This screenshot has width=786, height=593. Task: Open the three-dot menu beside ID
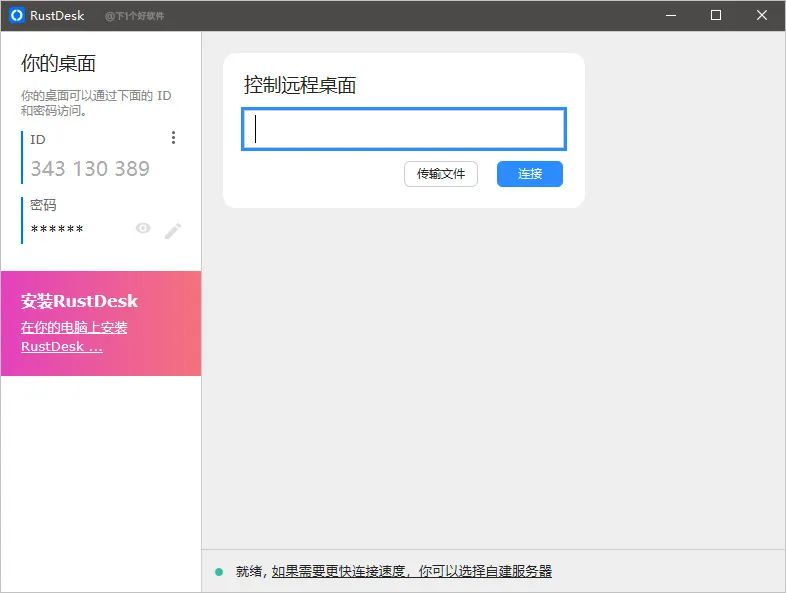click(x=173, y=138)
